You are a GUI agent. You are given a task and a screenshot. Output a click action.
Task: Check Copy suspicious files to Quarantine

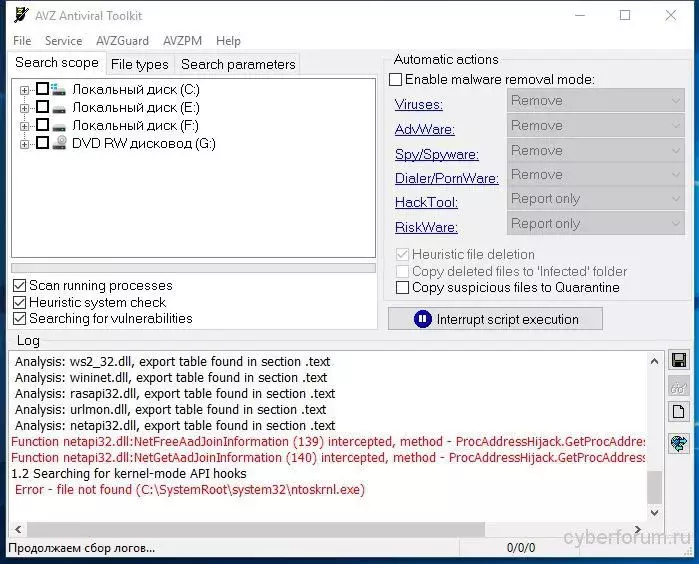(402, 288)
